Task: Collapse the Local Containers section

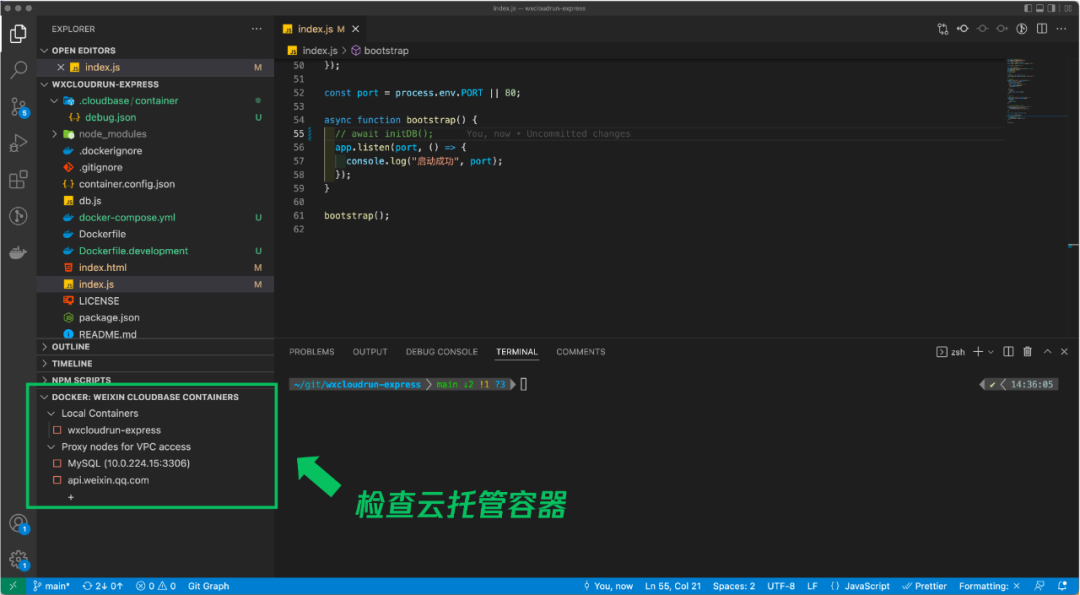Action: pyautogui.click(x=52, y=413)
